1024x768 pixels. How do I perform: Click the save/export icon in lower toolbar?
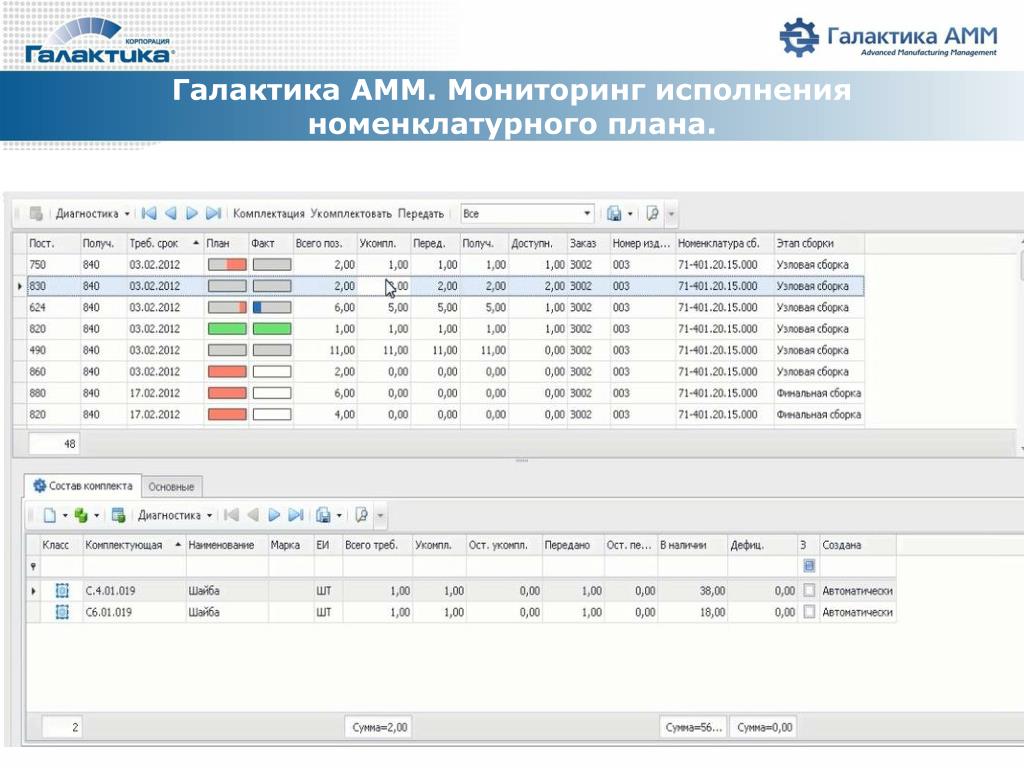click(x=323, y=515)
